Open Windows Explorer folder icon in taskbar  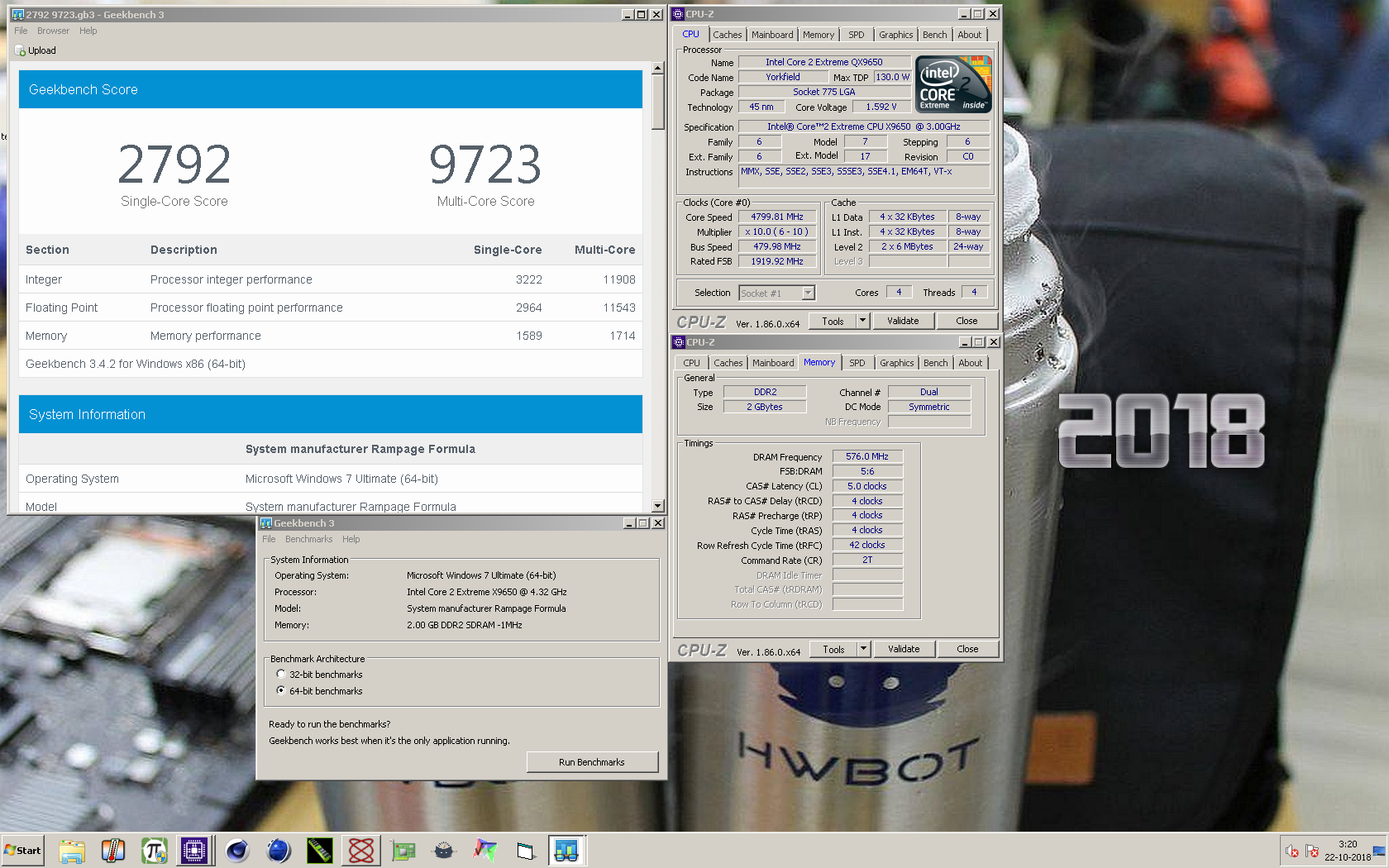[x=72, y=851]
